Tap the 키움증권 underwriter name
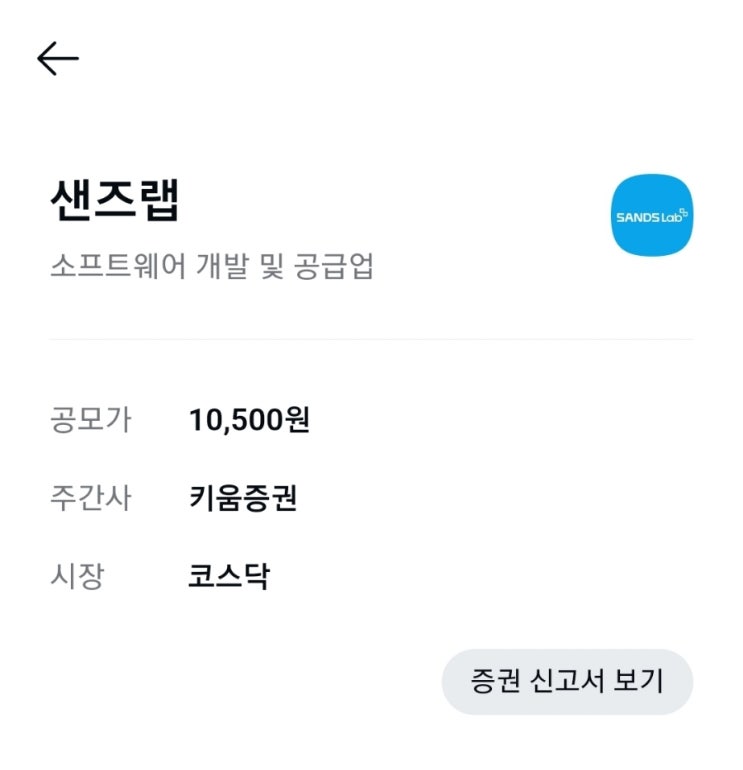Image resolution: width=743 pixels, height=770 pixels. [243, 497]
